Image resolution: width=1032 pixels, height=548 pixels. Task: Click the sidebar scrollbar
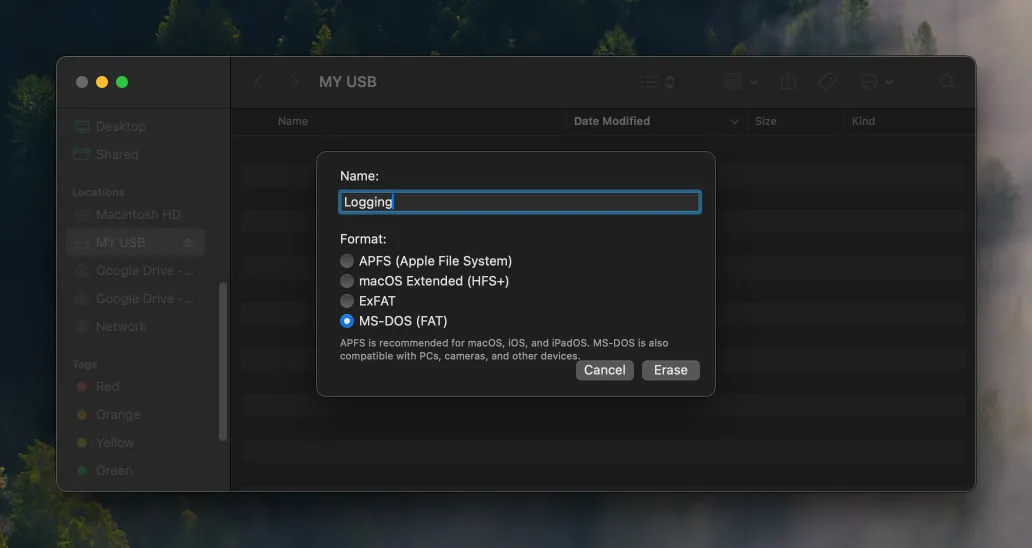tap(223, 362)
